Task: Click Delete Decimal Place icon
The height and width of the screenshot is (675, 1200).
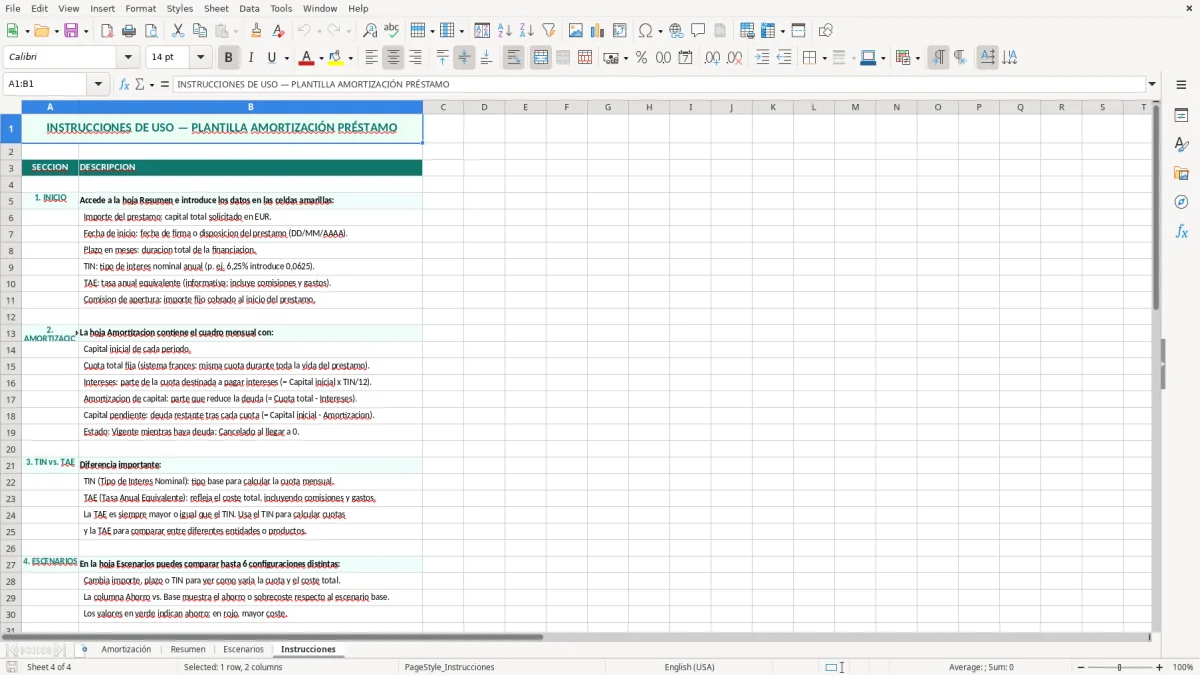Action: coord(735,58)
